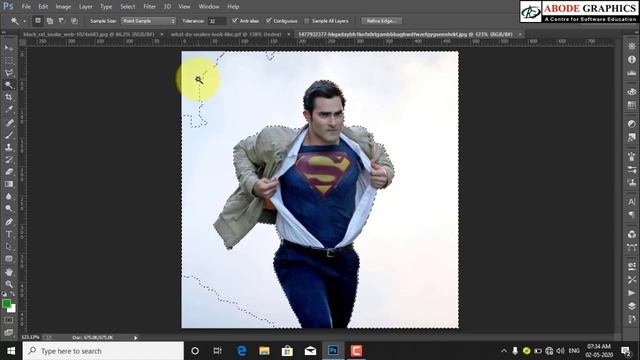
Task: Expand the status bar info arrow
Action: (136, 338)
